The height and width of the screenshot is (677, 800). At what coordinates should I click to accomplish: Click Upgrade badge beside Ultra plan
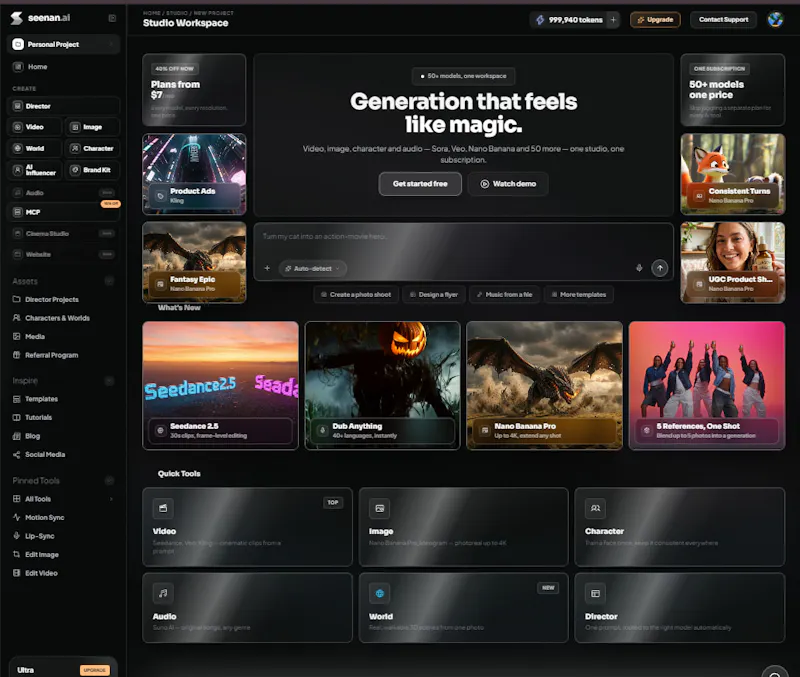click(x=94, y=670)
